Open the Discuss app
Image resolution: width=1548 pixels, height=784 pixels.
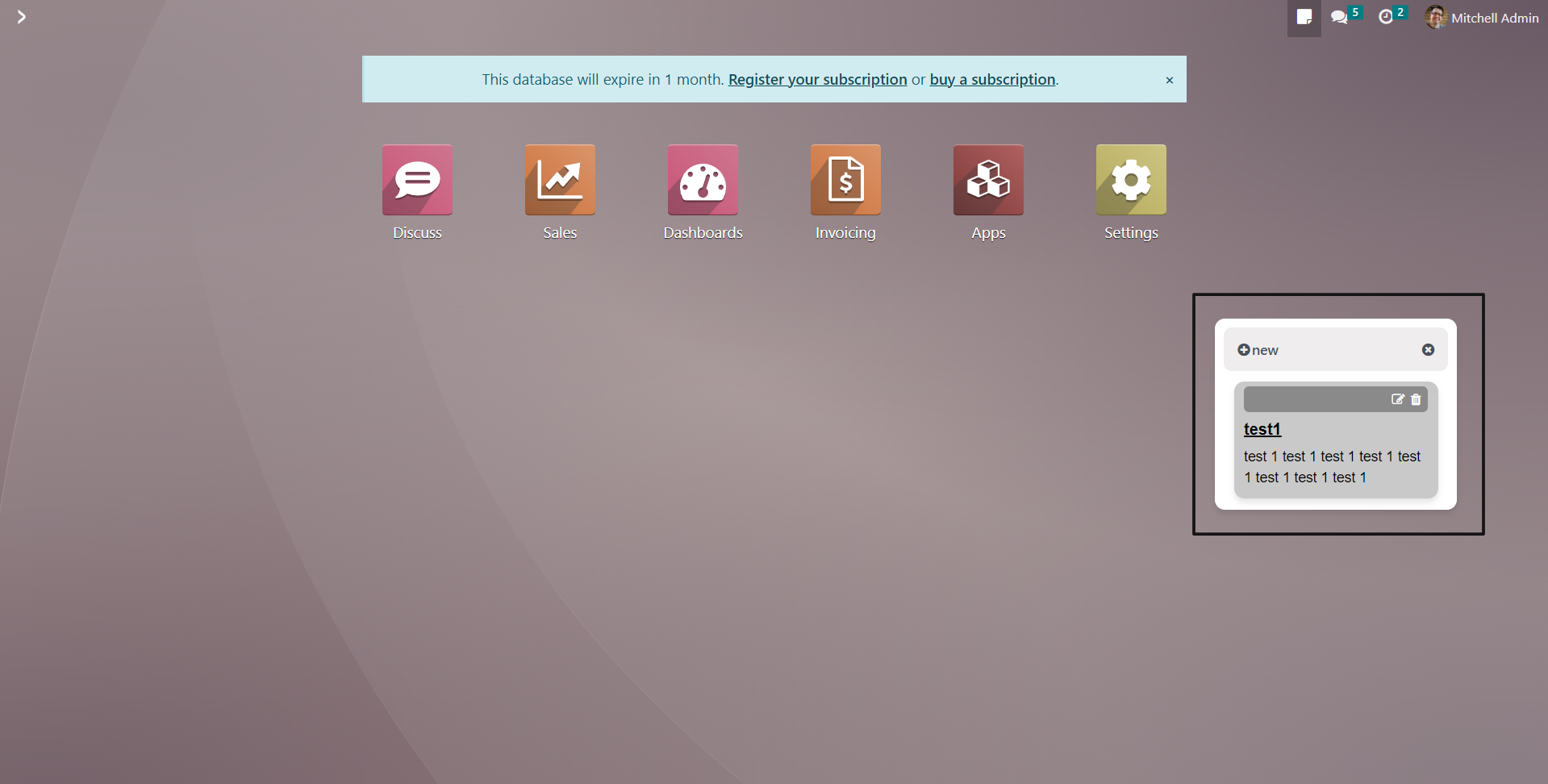[x=417, y=180]
